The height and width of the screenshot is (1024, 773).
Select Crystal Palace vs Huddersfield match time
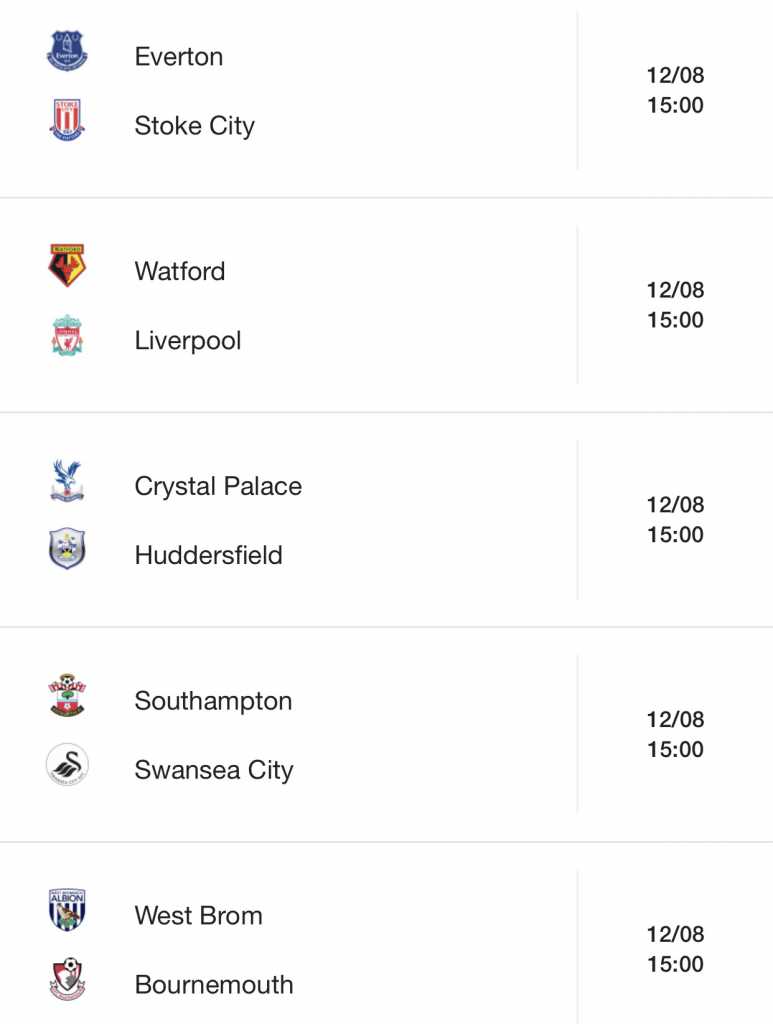coord(675,520)
